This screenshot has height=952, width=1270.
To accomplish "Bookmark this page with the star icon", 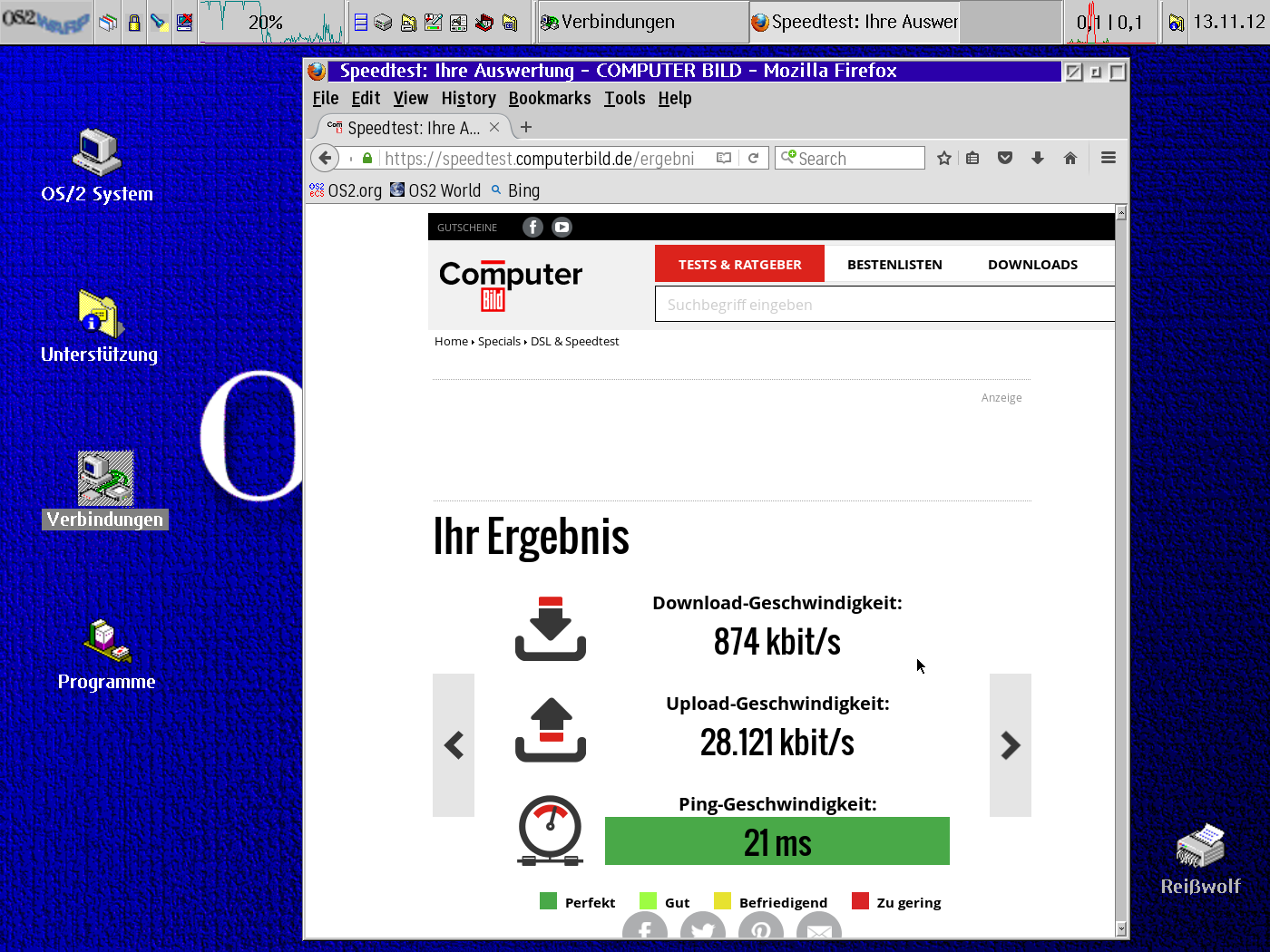I will (x=943, y=158).
